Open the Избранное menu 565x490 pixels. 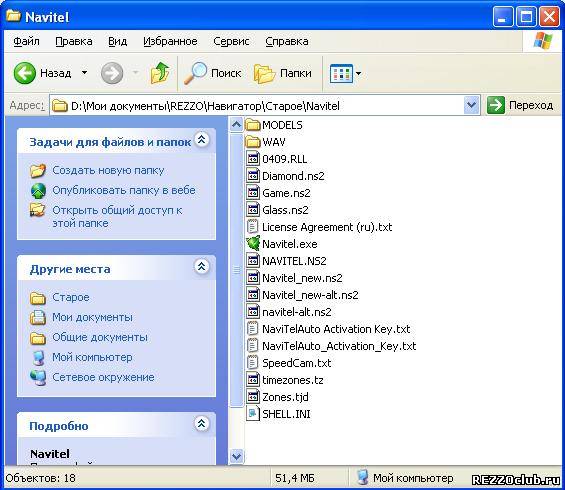pos(170,41)
